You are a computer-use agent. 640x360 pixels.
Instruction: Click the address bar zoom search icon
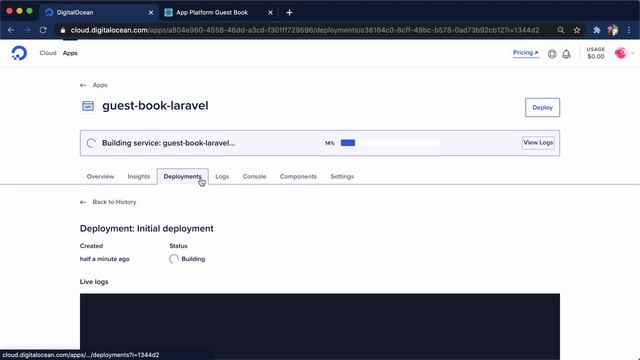tap(561, 30)
